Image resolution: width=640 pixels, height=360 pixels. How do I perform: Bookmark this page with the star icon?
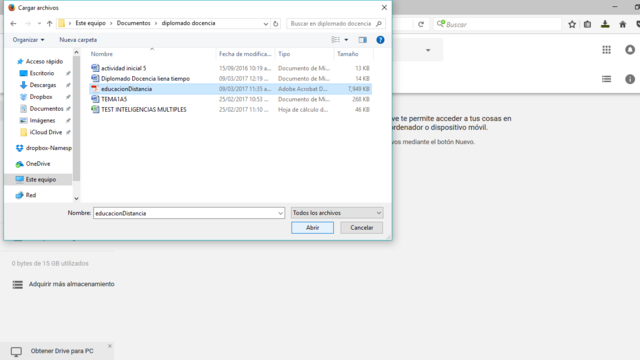tap(572, 24)
